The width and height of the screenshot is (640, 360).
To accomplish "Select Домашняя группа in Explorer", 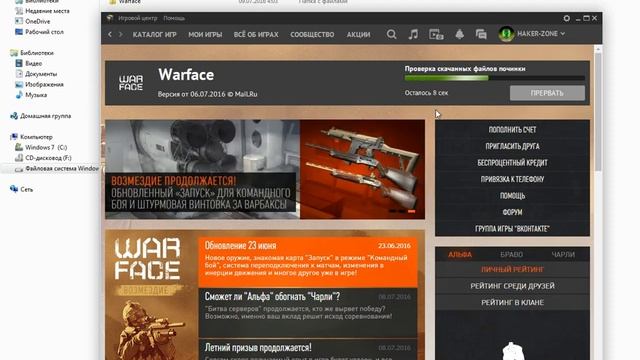I will pyautogui.click(x=45, y=116).
